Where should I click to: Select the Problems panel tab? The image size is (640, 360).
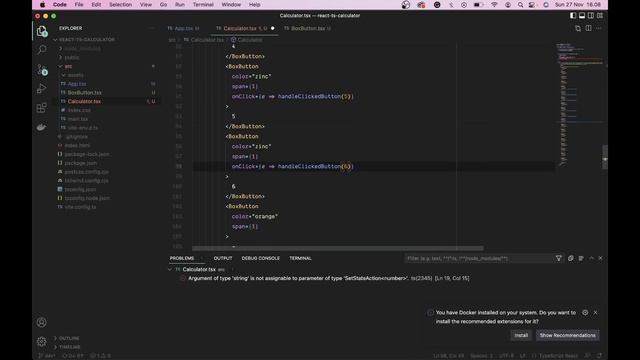point(182,258)
